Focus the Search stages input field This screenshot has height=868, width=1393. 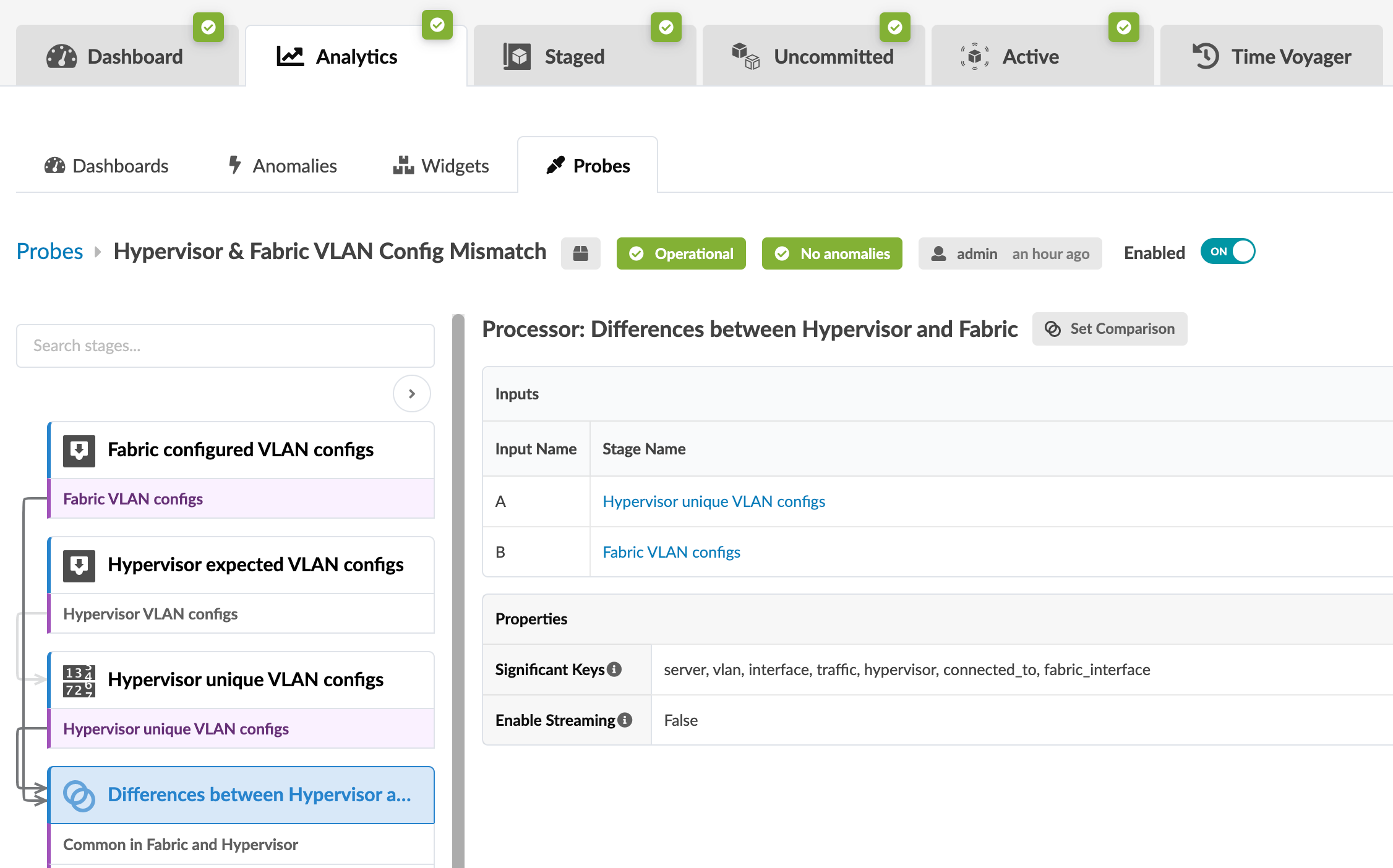225,346
